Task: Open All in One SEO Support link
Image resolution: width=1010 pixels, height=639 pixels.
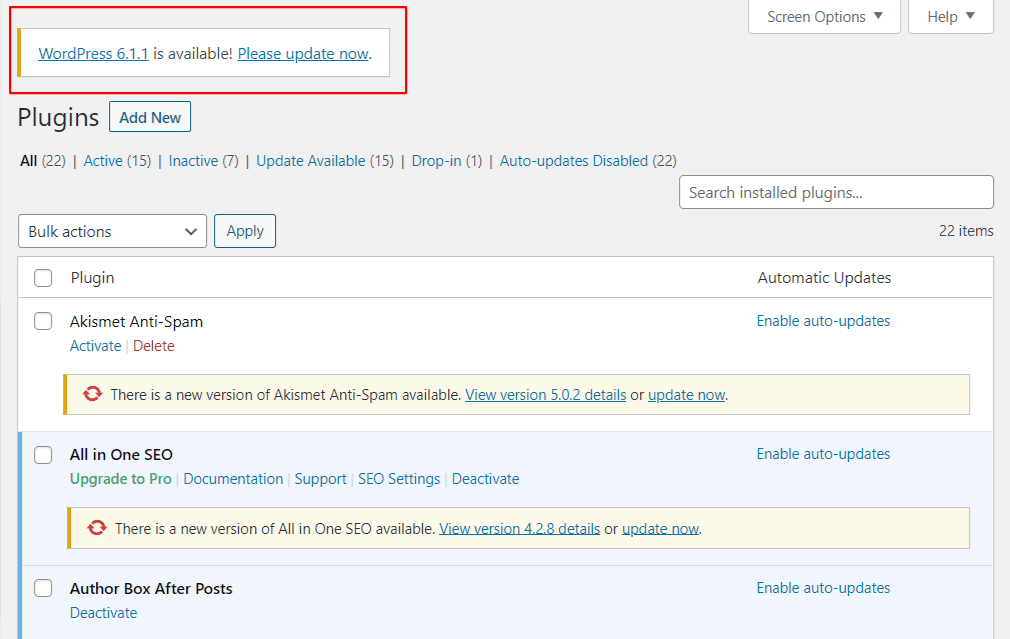Action: tap(320, 479)
